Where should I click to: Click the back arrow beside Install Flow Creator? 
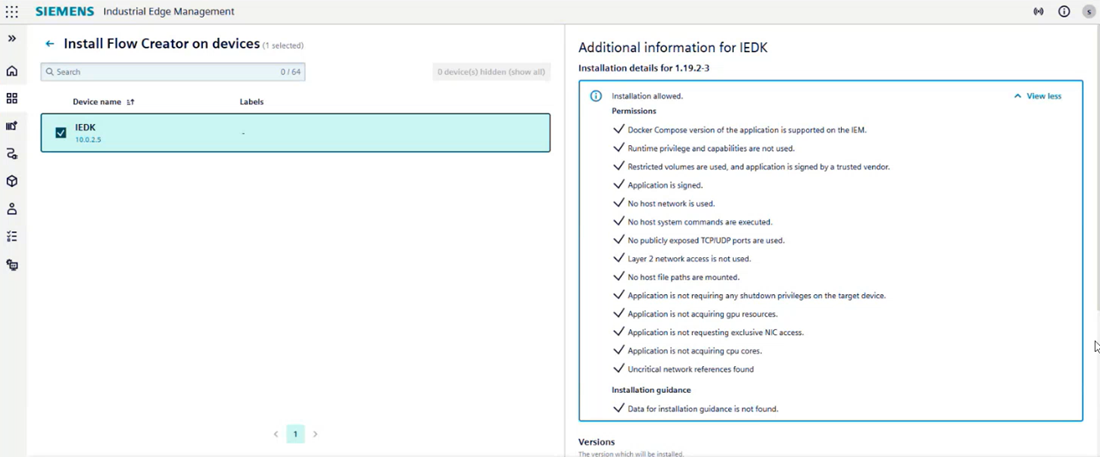(50, 44)
